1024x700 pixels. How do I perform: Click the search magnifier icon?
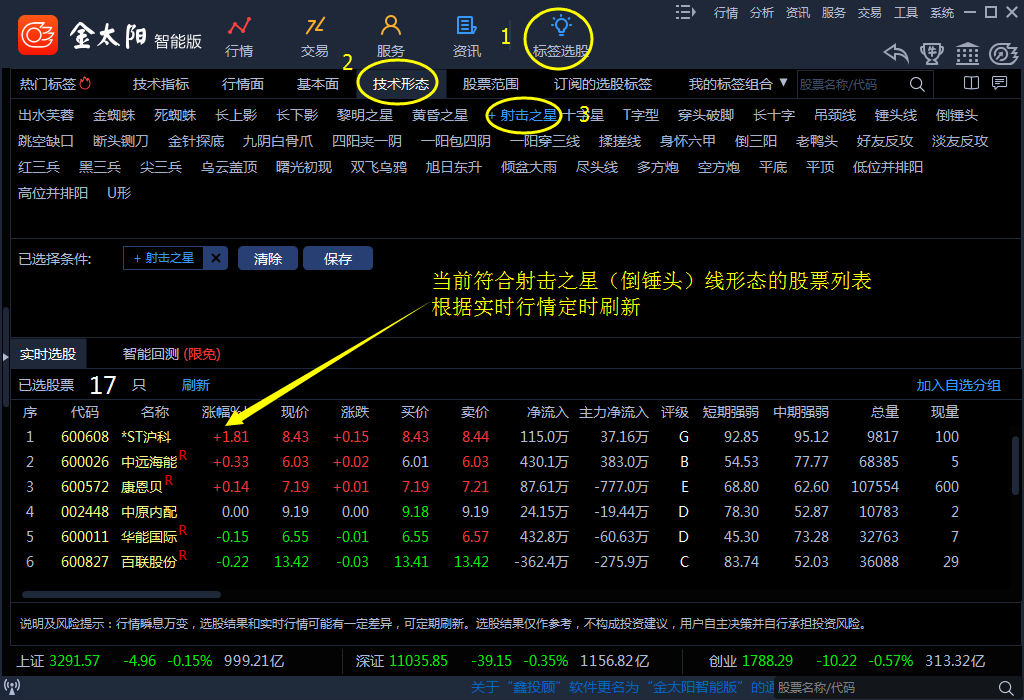point(917,85)
